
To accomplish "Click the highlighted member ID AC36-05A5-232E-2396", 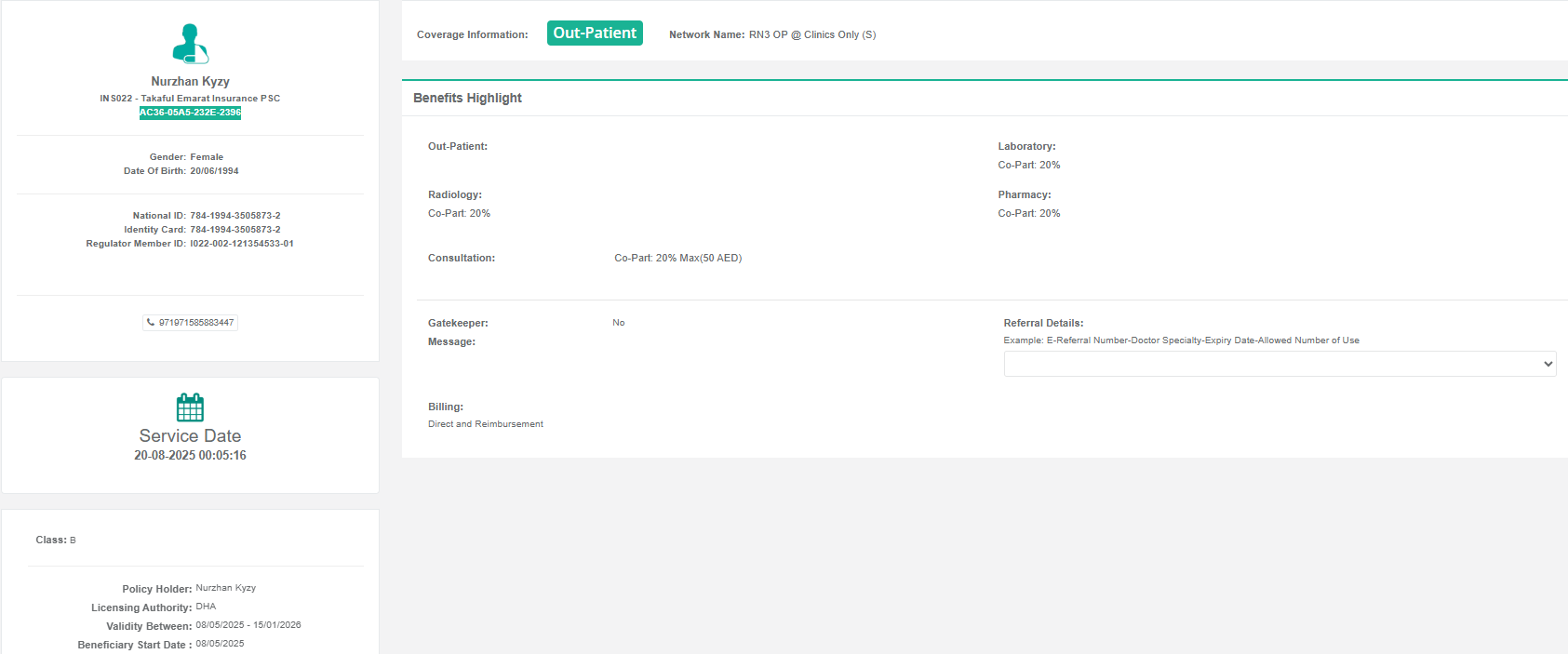I will pyautogui.click(x=190, y=113).
